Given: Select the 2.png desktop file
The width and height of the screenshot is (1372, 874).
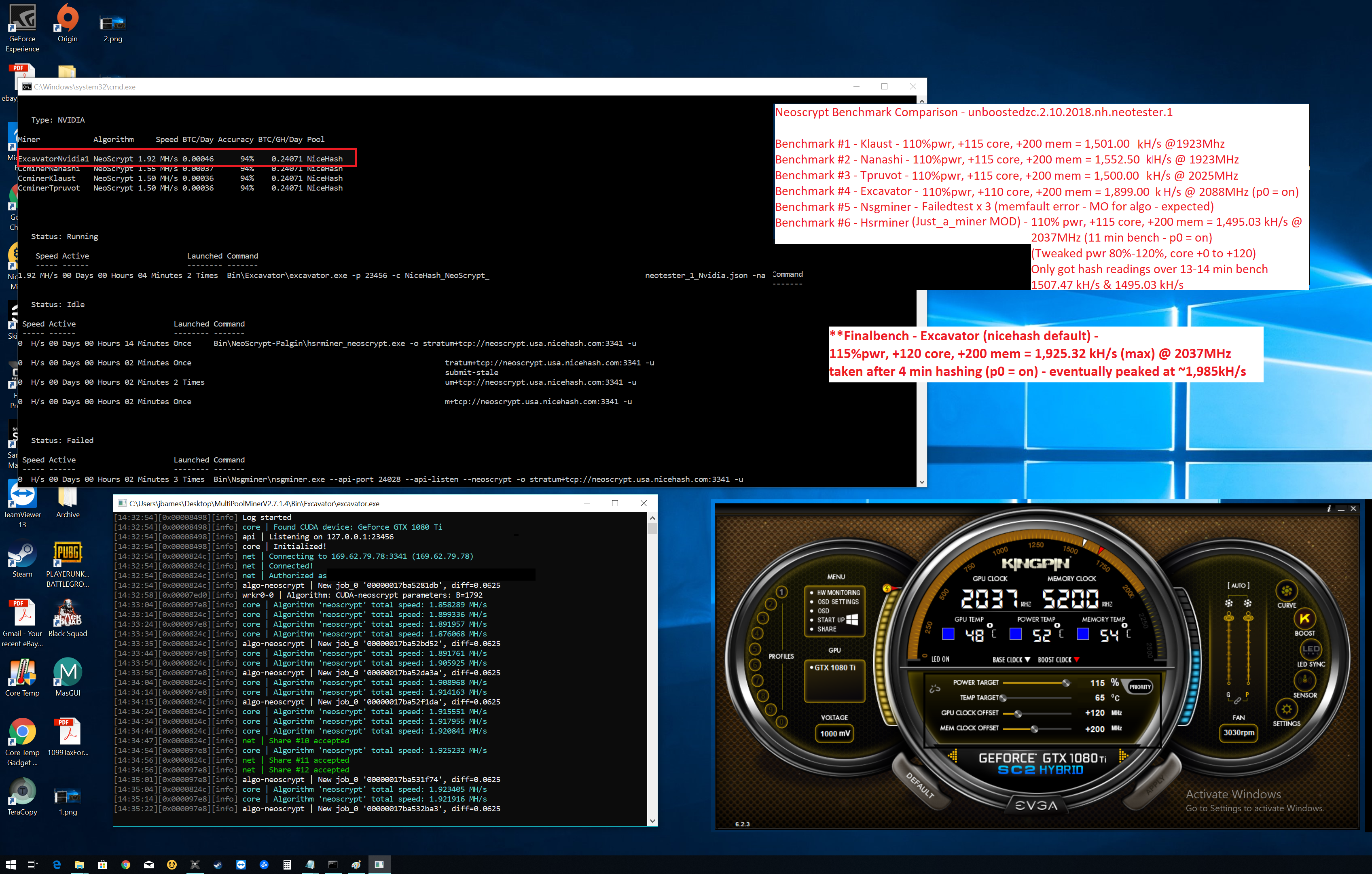Looking at the screenshot, I should pos(113,28).
